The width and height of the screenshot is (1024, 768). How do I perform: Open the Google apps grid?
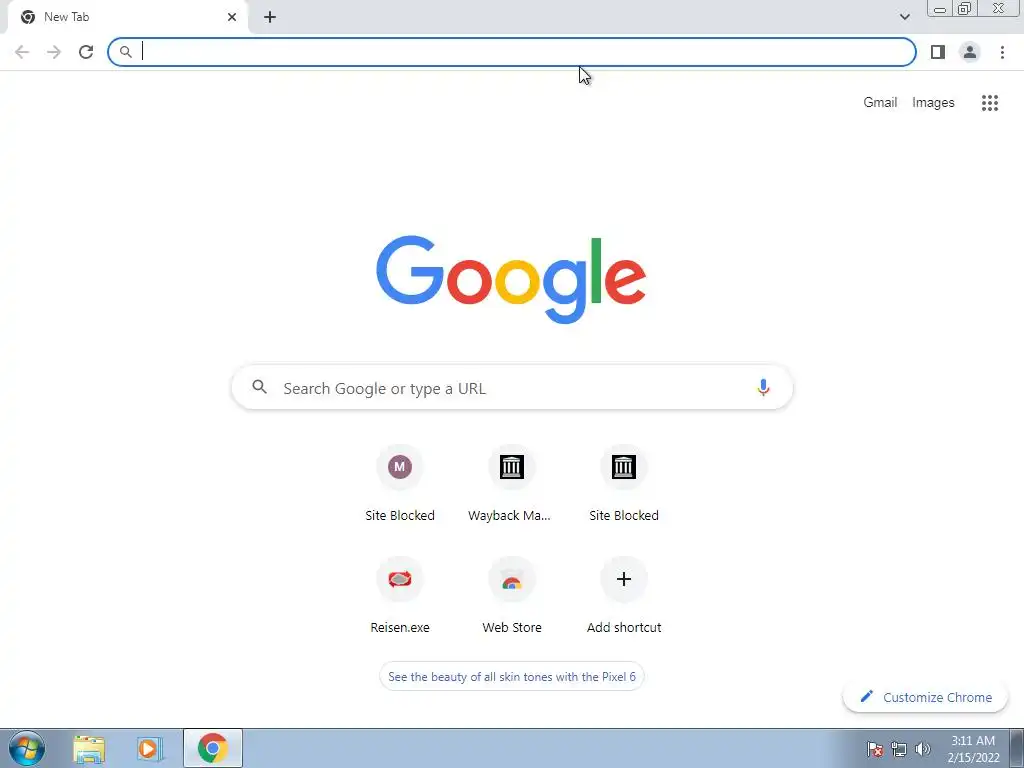(x=989, y=103)
